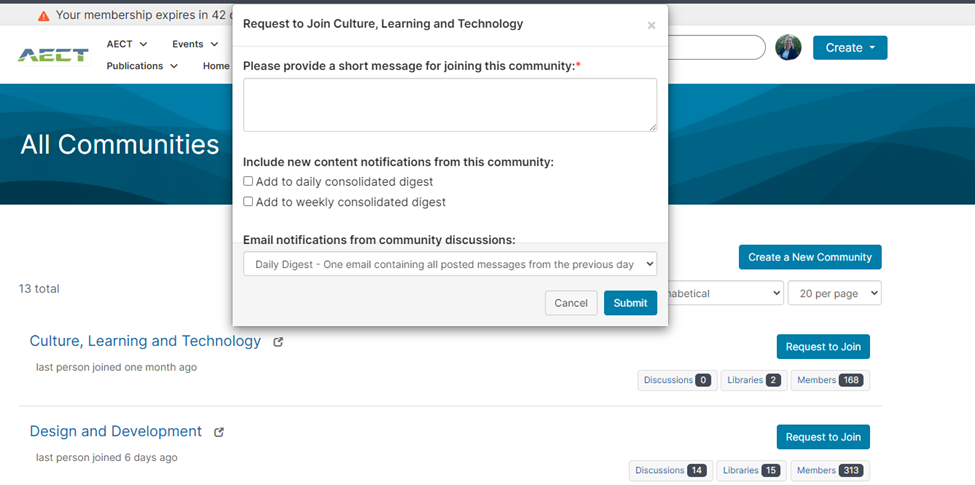The image size is (975, 485).
Task: Open the 20 per page dropdown
Action: (x=834, y=293)
